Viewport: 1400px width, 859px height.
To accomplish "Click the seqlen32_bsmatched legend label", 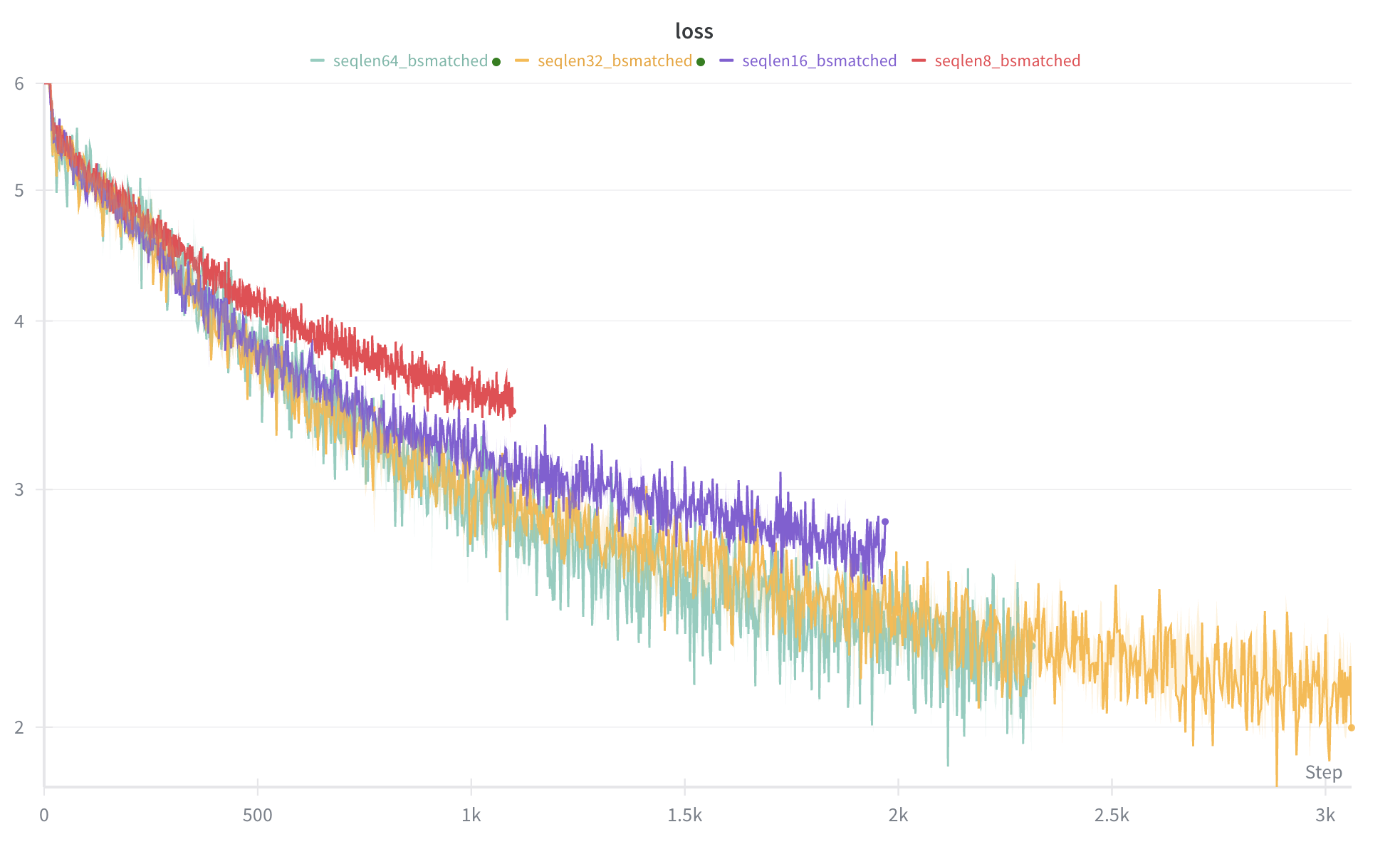I will pos(615,61).
